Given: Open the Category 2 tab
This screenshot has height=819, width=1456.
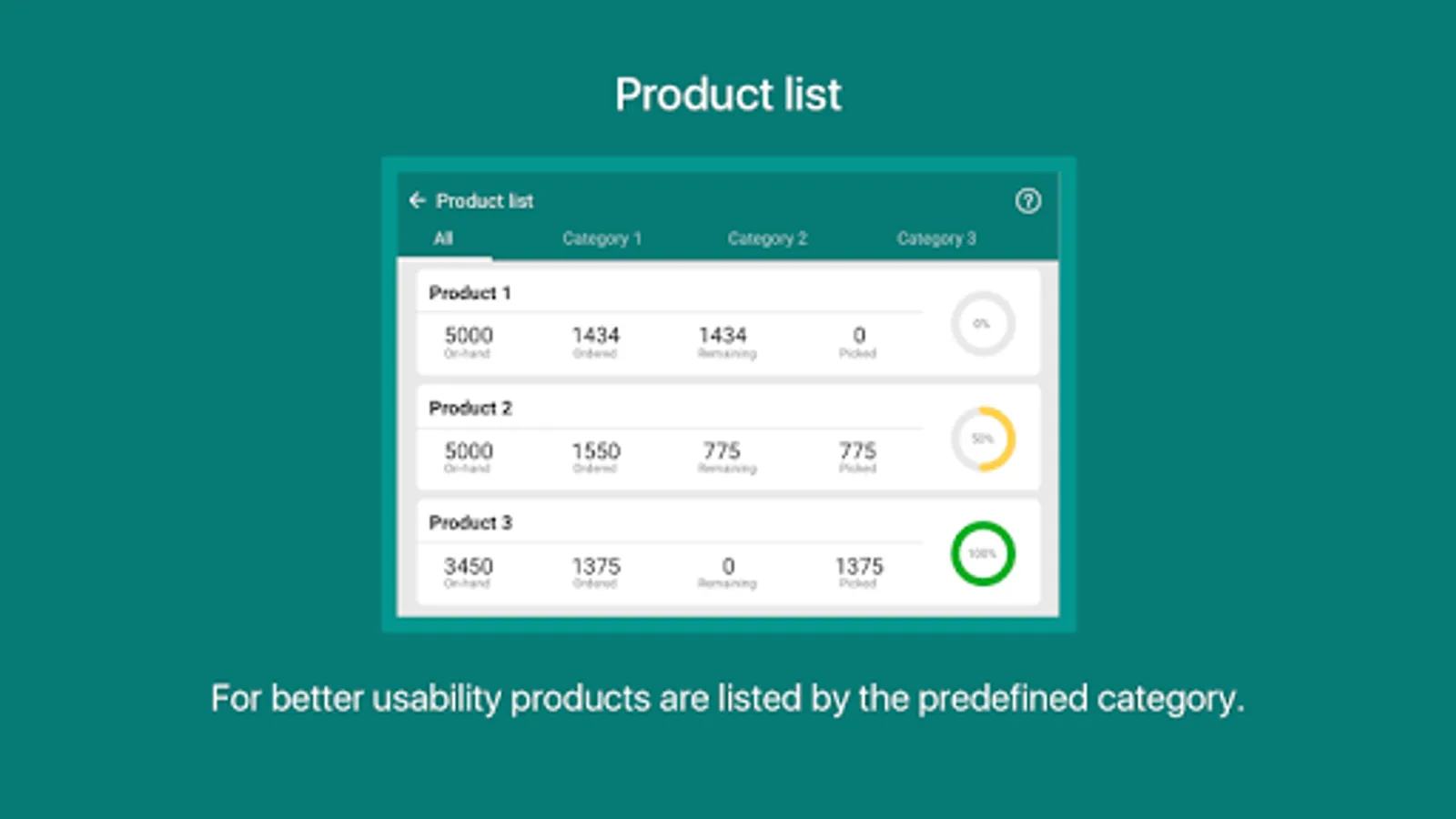Looking at the screenshot, I should pos(767,238).
